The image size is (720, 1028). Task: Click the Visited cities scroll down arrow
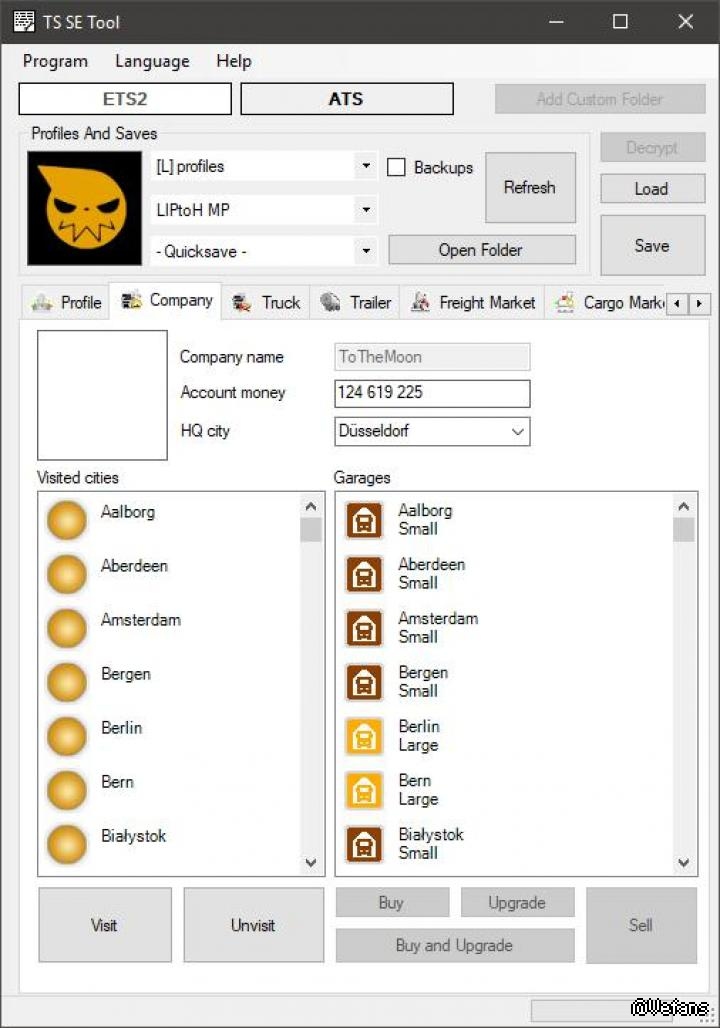pos(311,863)
